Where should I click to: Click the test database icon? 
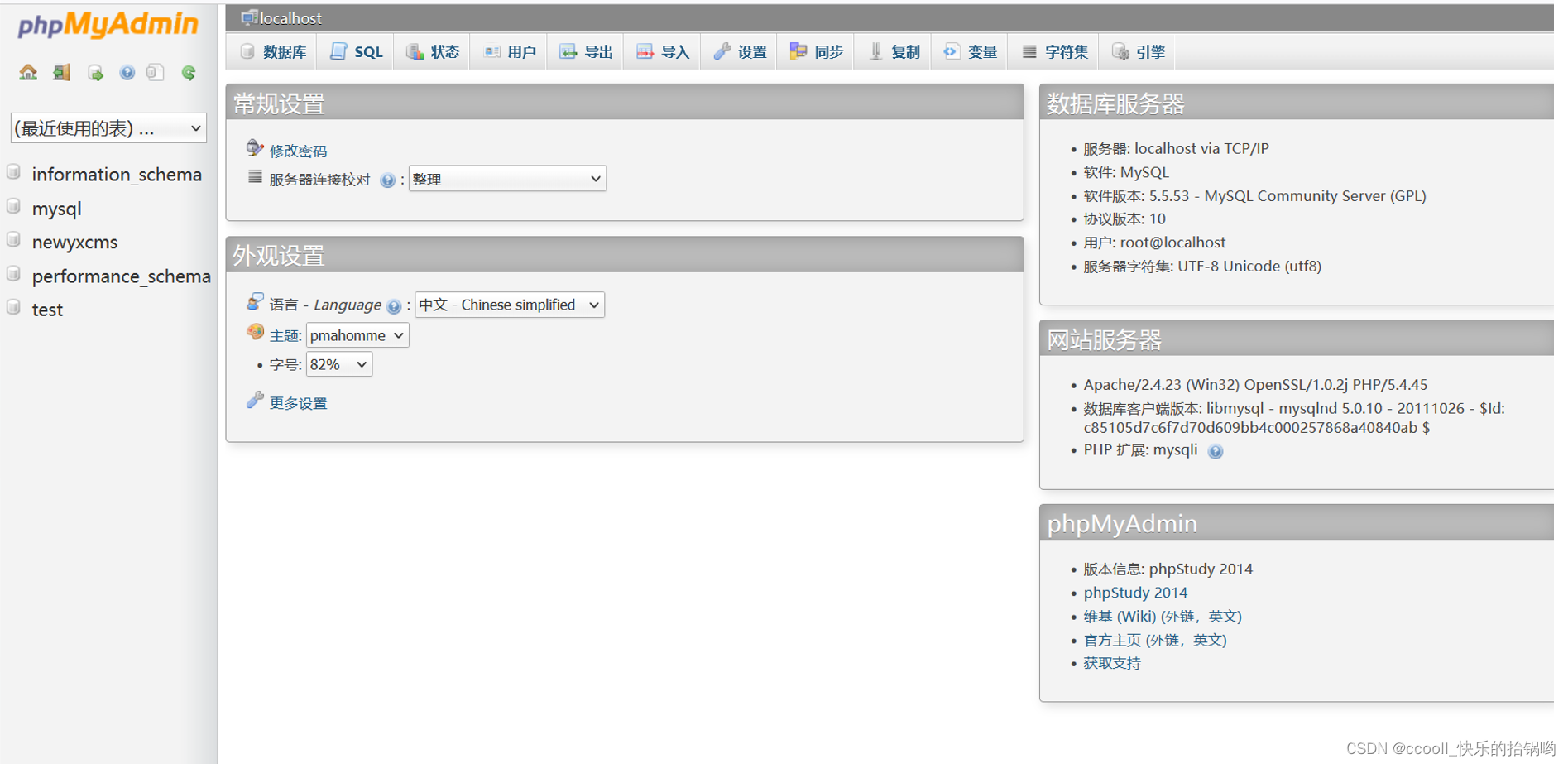coord(13,307)
